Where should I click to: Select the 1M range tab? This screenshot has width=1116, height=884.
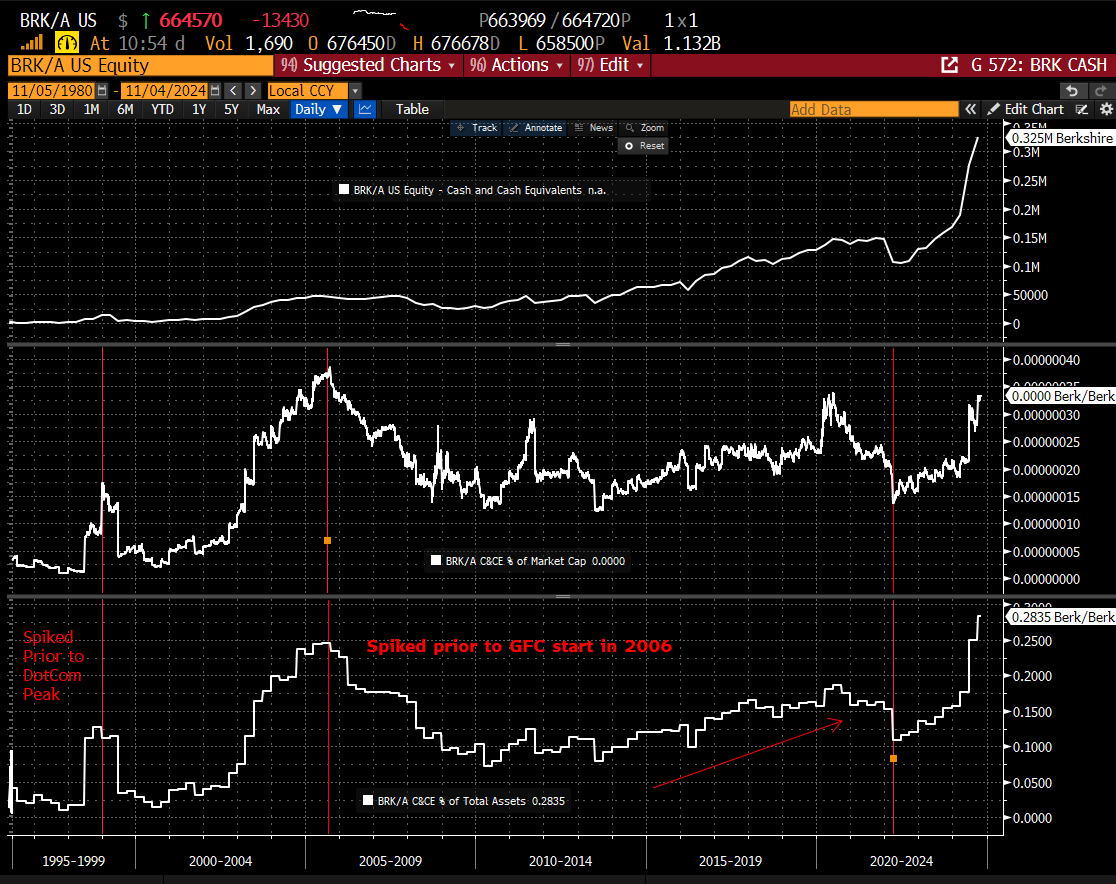[x=91, y=110]
